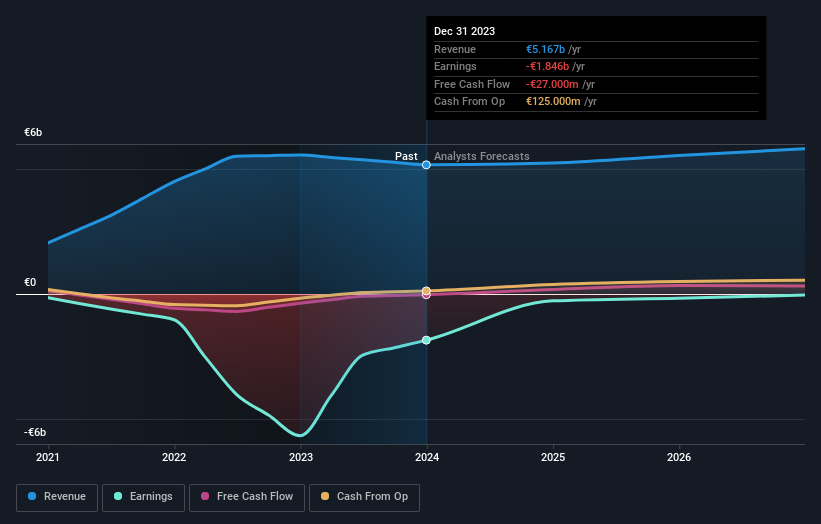The height and width of the screenshot is (524, 821).
Task: Click the pink Free Cash Flow data point
Action: (x=426, y=296)
